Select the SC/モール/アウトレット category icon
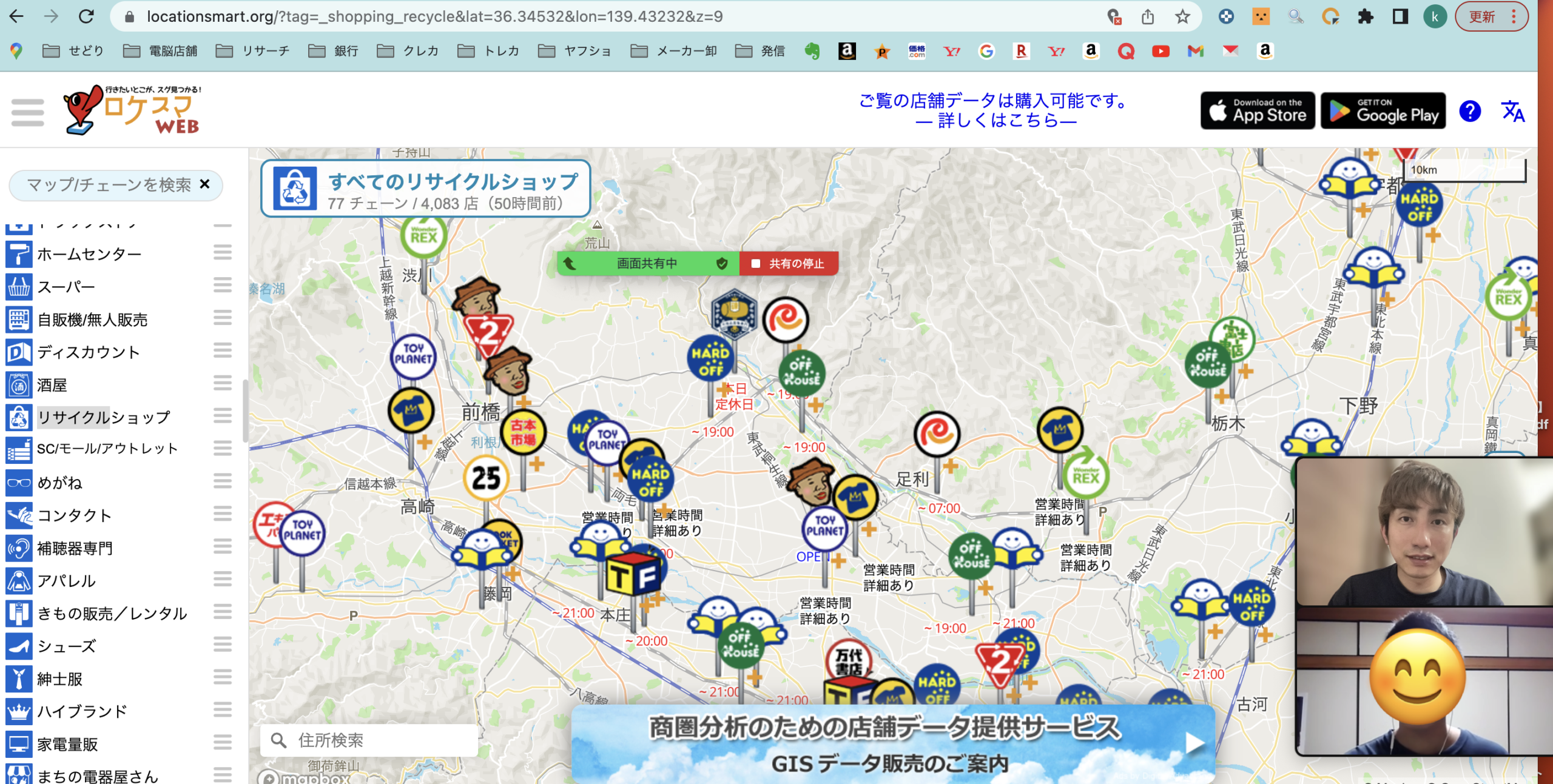 [x=19, y=450]
